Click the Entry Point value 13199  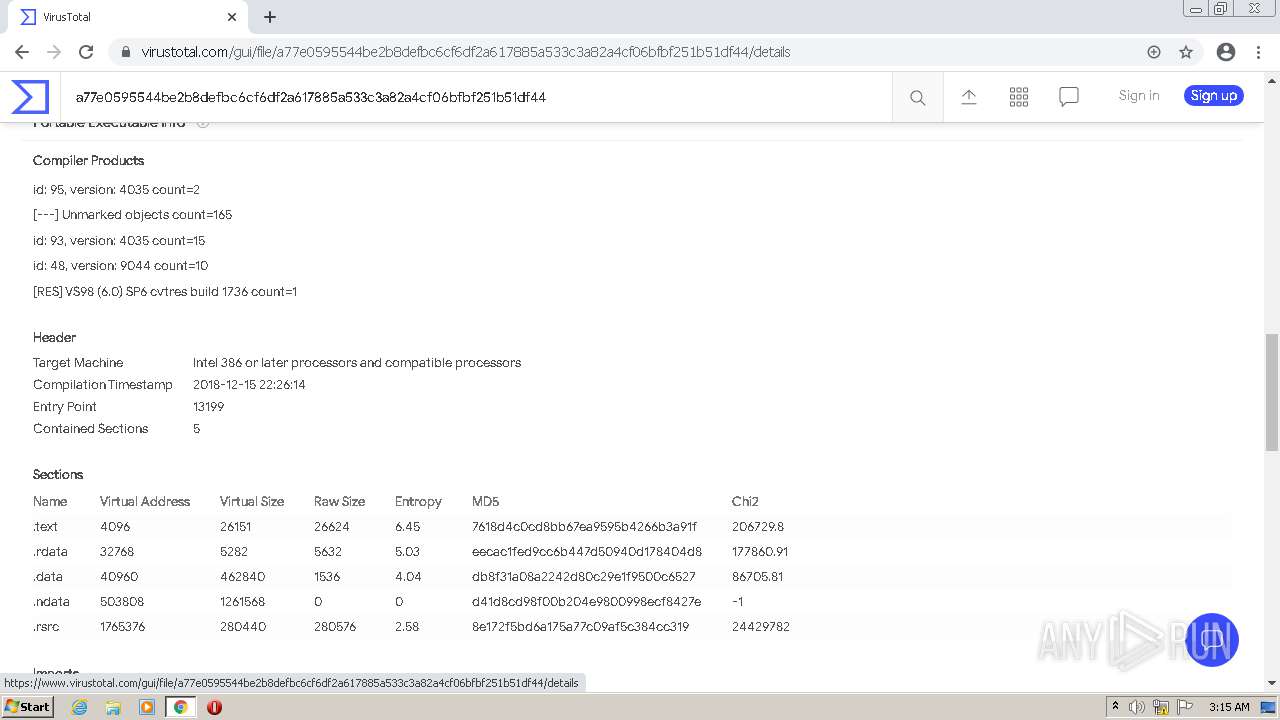[208, 407]
